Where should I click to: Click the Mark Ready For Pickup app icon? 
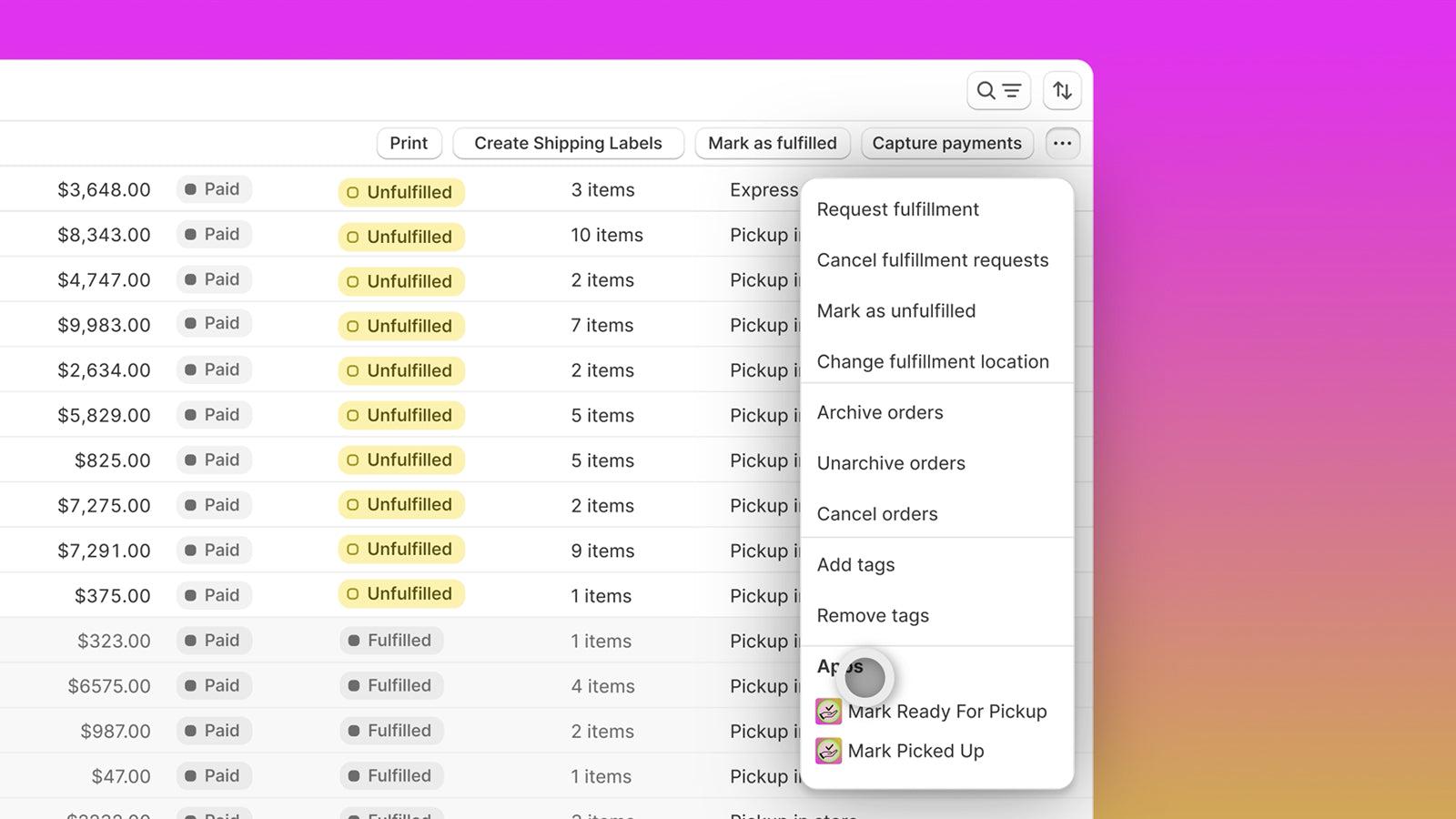[828, 711]
